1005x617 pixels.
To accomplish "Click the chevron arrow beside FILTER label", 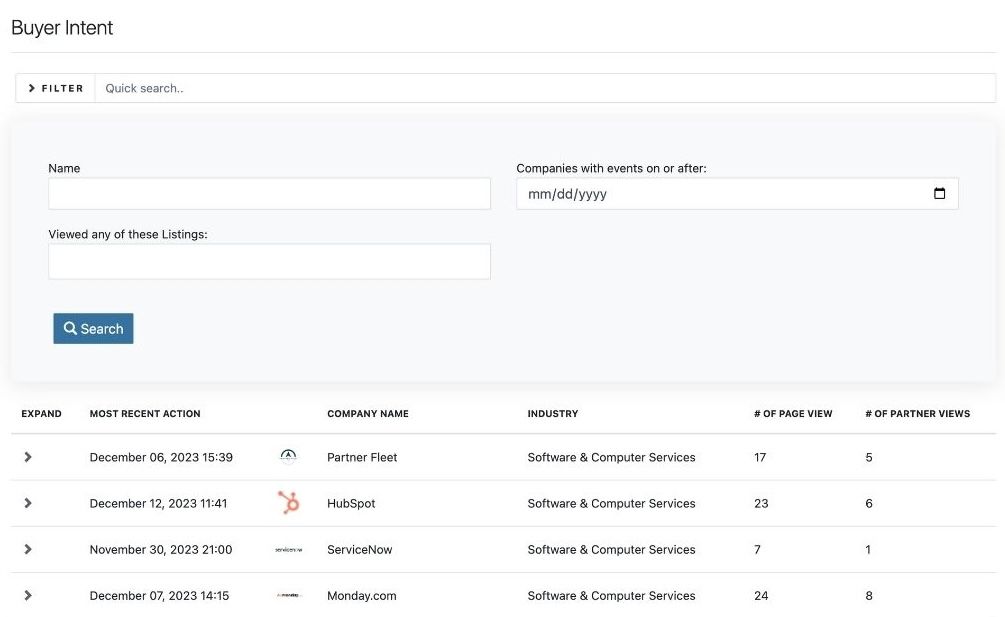I will pos(33,88).
